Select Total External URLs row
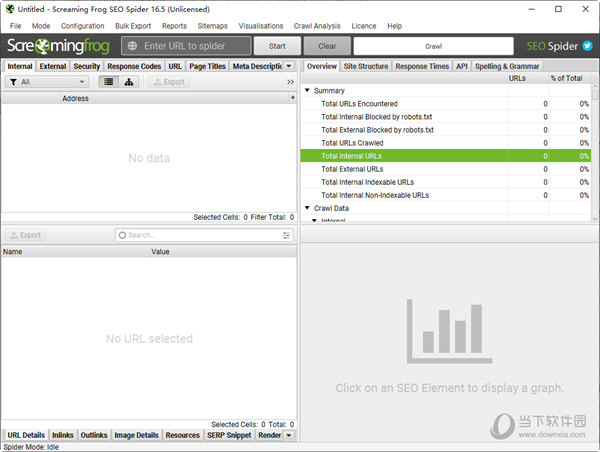This screenshot has width=600, height=452. pyautogui.click(x=446, y=169)
